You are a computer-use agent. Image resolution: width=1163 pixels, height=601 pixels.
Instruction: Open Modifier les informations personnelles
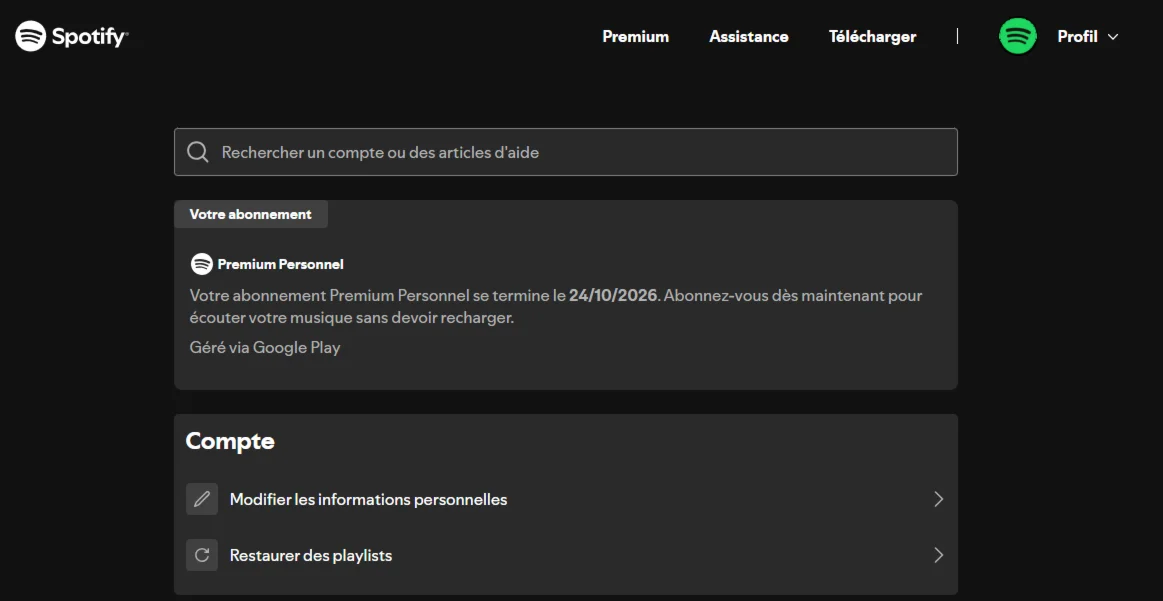[x=368, y=499]
